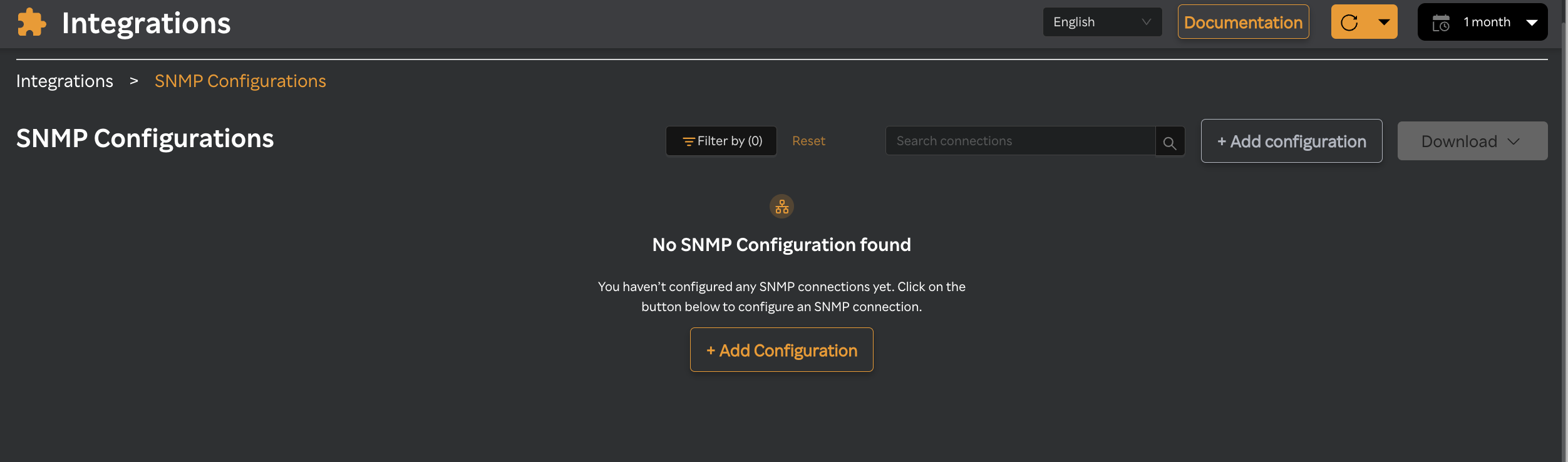The width and height of the screenshot is (1568, 462).
Task: Click the Reset link beside Filter by
Action: (x=808, y=141)
